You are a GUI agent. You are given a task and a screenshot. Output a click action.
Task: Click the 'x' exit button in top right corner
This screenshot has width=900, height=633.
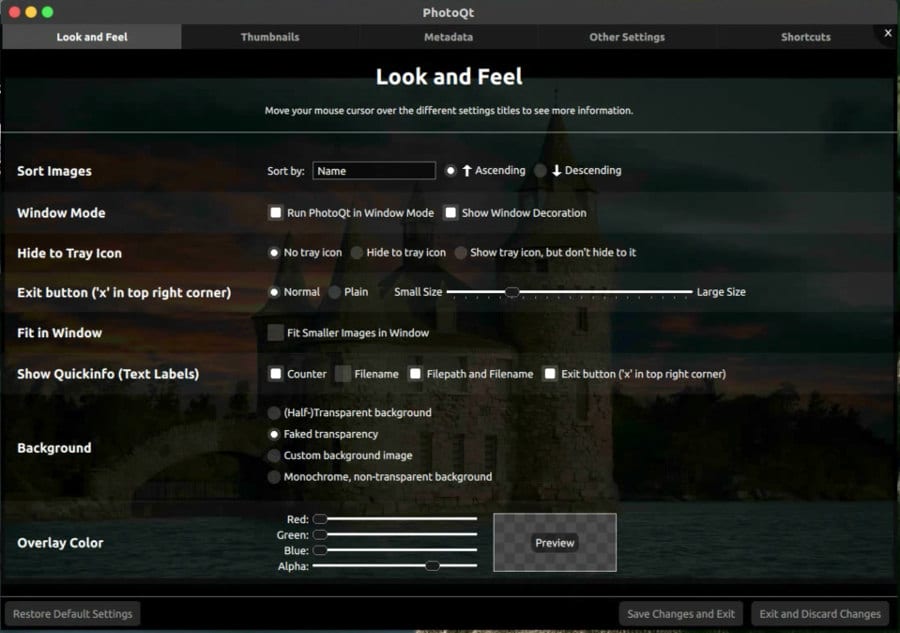pyautogui.click(x=887, y=33)
